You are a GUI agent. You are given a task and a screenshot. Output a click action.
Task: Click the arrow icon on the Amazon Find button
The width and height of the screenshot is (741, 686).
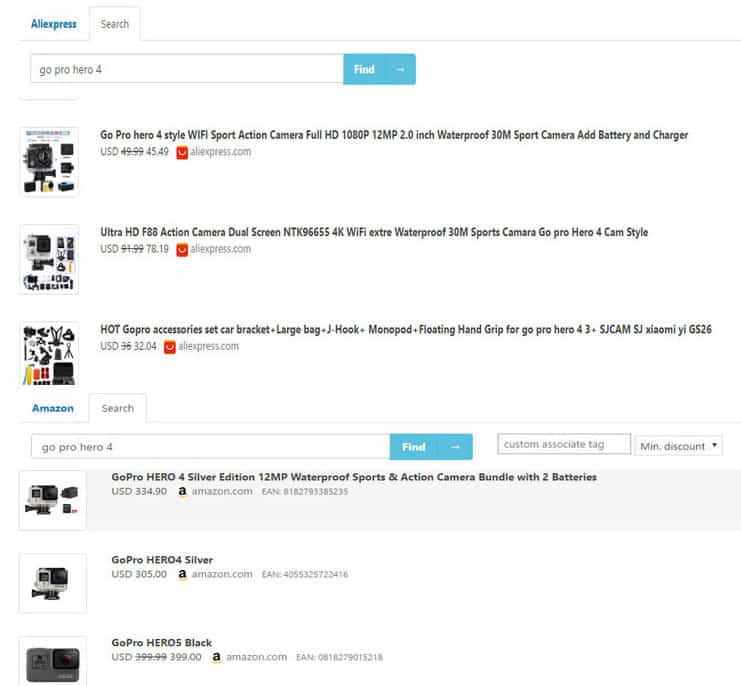click(455, 447)
